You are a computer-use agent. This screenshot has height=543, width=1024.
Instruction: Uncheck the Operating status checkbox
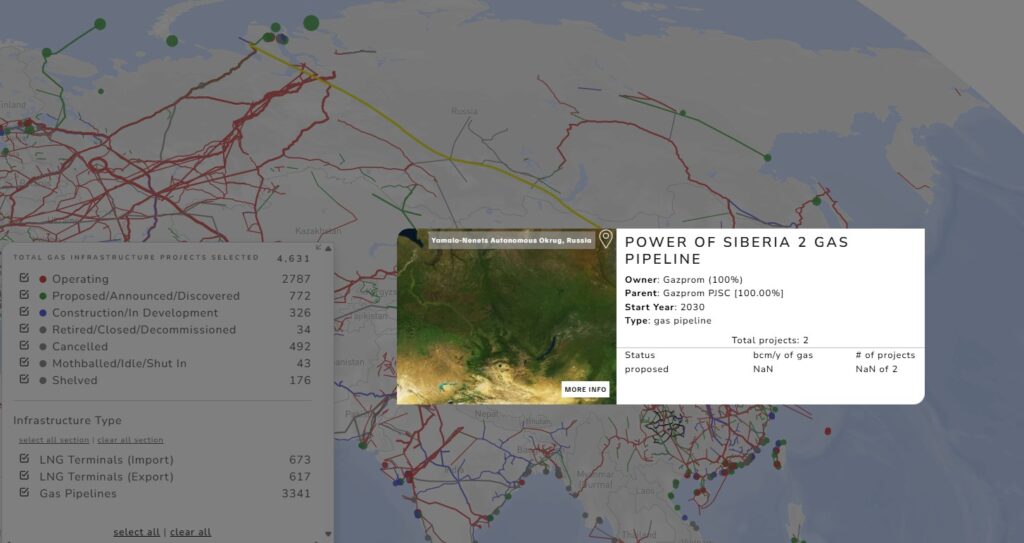(24, 279)
